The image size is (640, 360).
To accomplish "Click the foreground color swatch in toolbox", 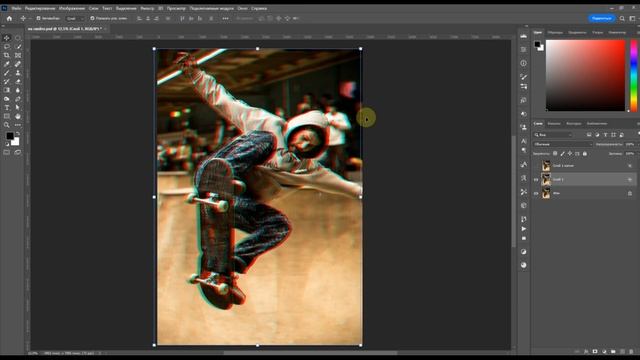I will click(10, 136).
